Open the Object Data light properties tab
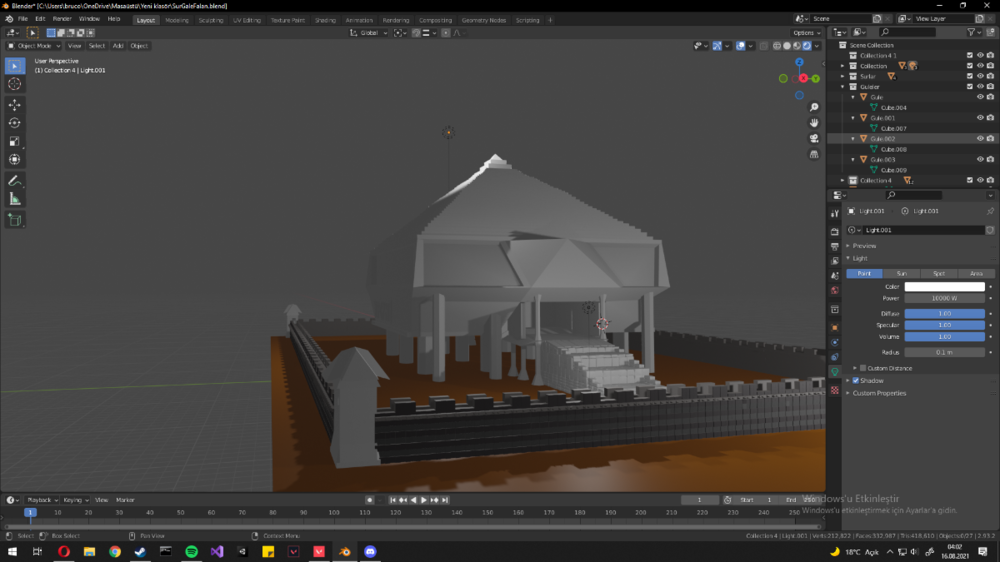The width and height of the screenshot is (1000, 562). click(x=835, y=372)
